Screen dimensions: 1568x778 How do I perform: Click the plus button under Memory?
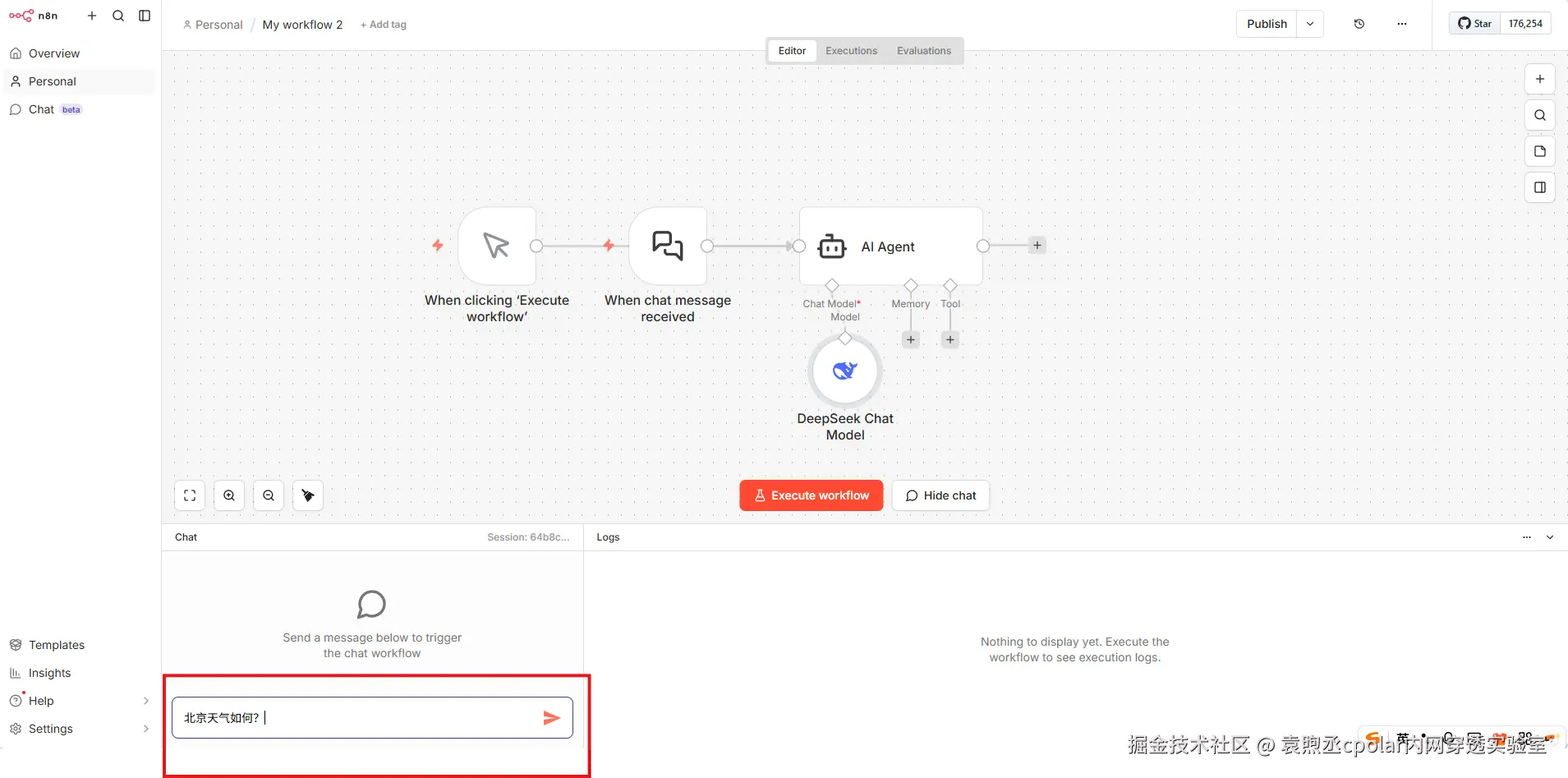(911, 339)
